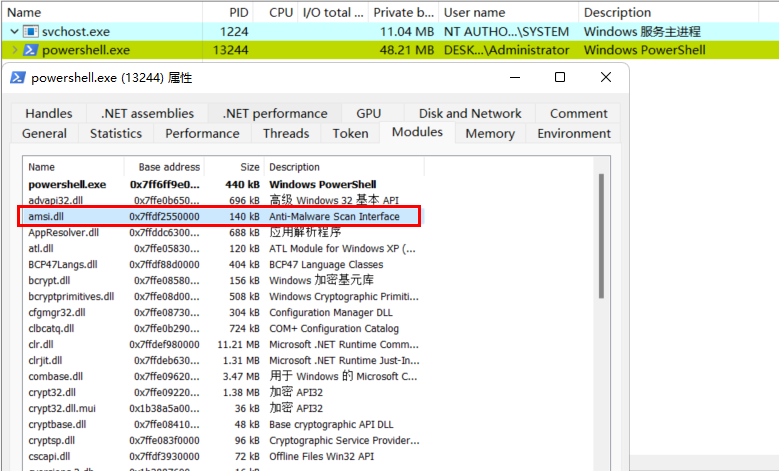The width and height of the screenshot is (779, 471).
Task: Click the modules list vertical scrollbar
Action: click(x=601, y=236)
